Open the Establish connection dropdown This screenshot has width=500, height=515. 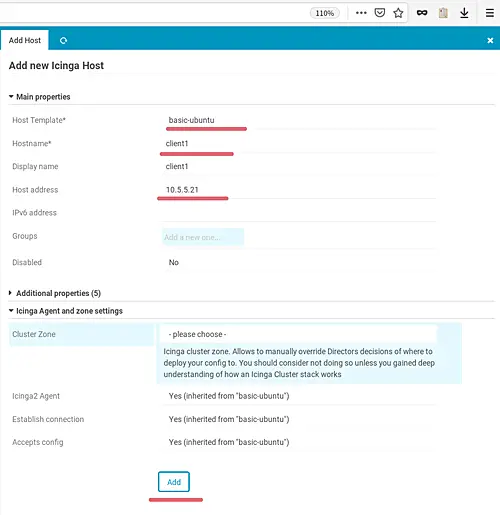[299, 419]
